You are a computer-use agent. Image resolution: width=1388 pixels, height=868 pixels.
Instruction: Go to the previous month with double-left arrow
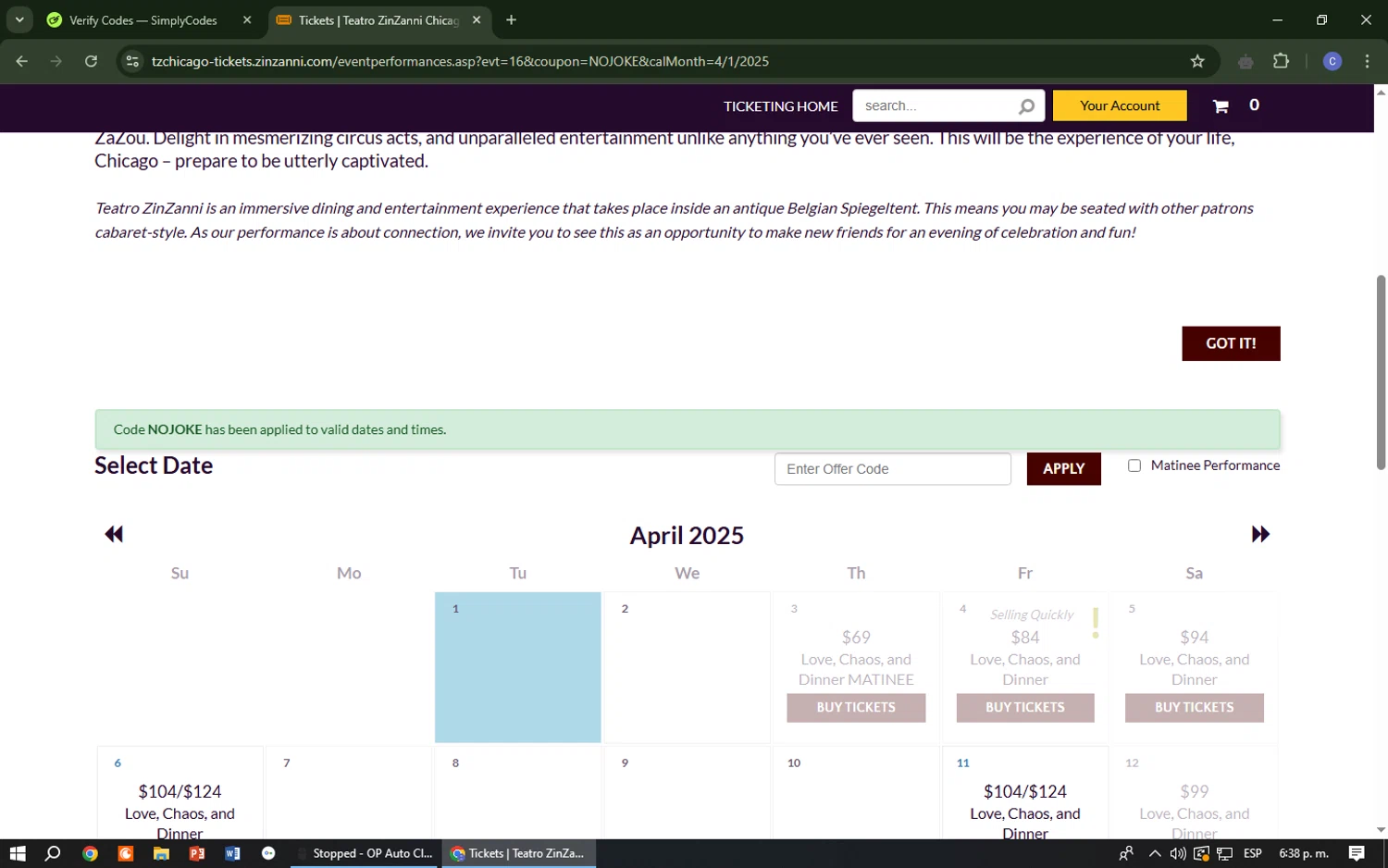click(114, 534)
